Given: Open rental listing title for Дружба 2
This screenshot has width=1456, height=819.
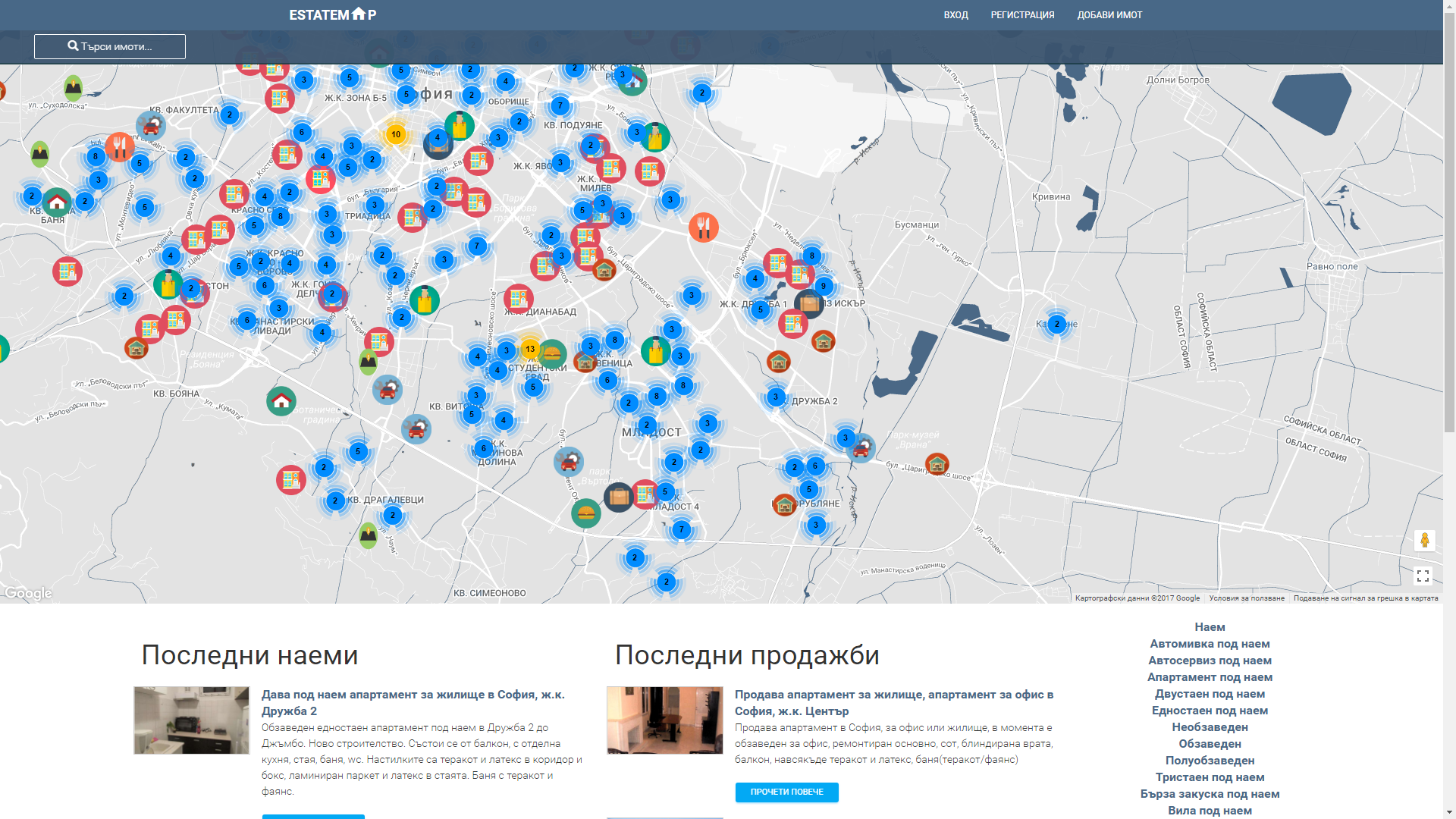Looking at the screenshot, I should pyautogui.click(x=413, y=703).
